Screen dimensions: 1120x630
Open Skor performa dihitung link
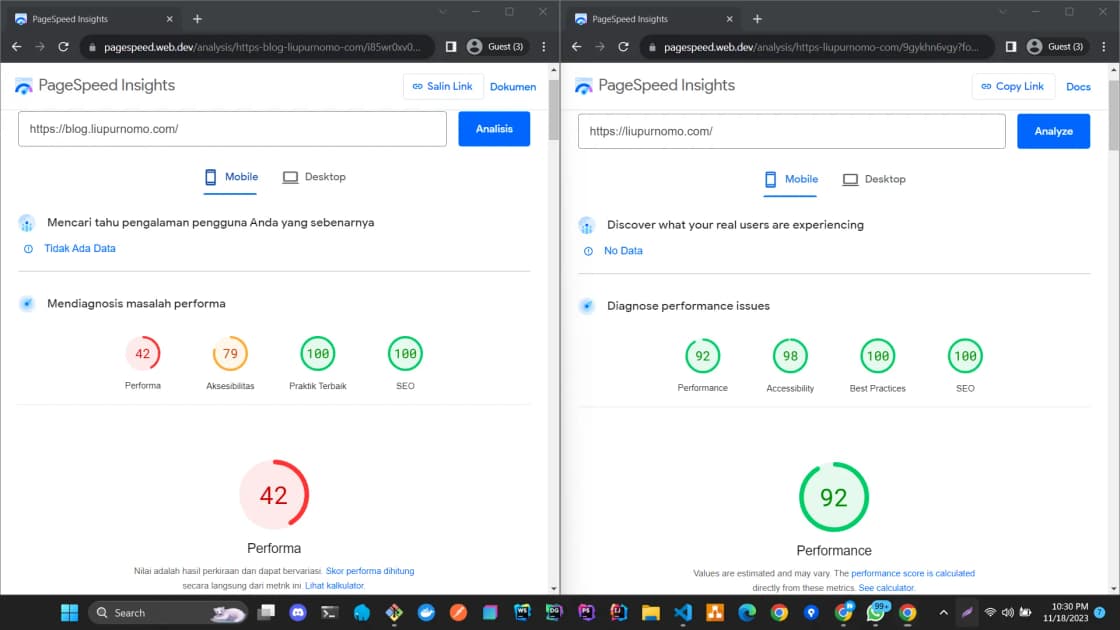tap(370, 571)
